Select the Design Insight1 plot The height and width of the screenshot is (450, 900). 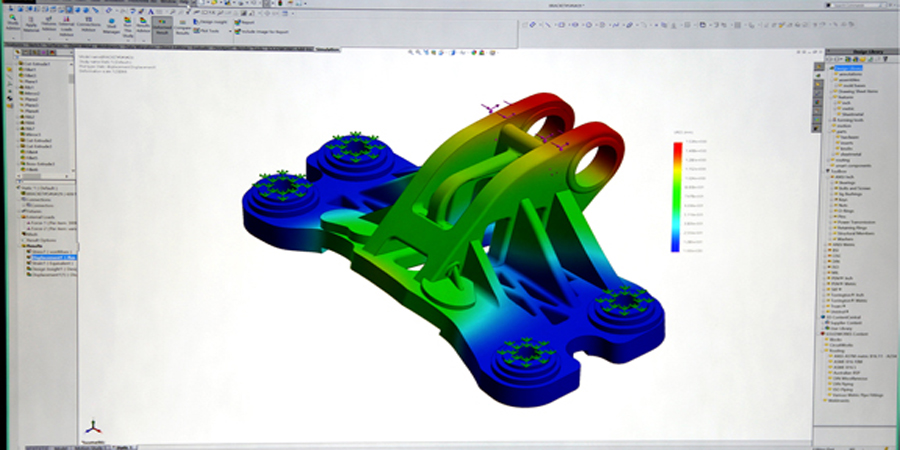pos(51,269)
